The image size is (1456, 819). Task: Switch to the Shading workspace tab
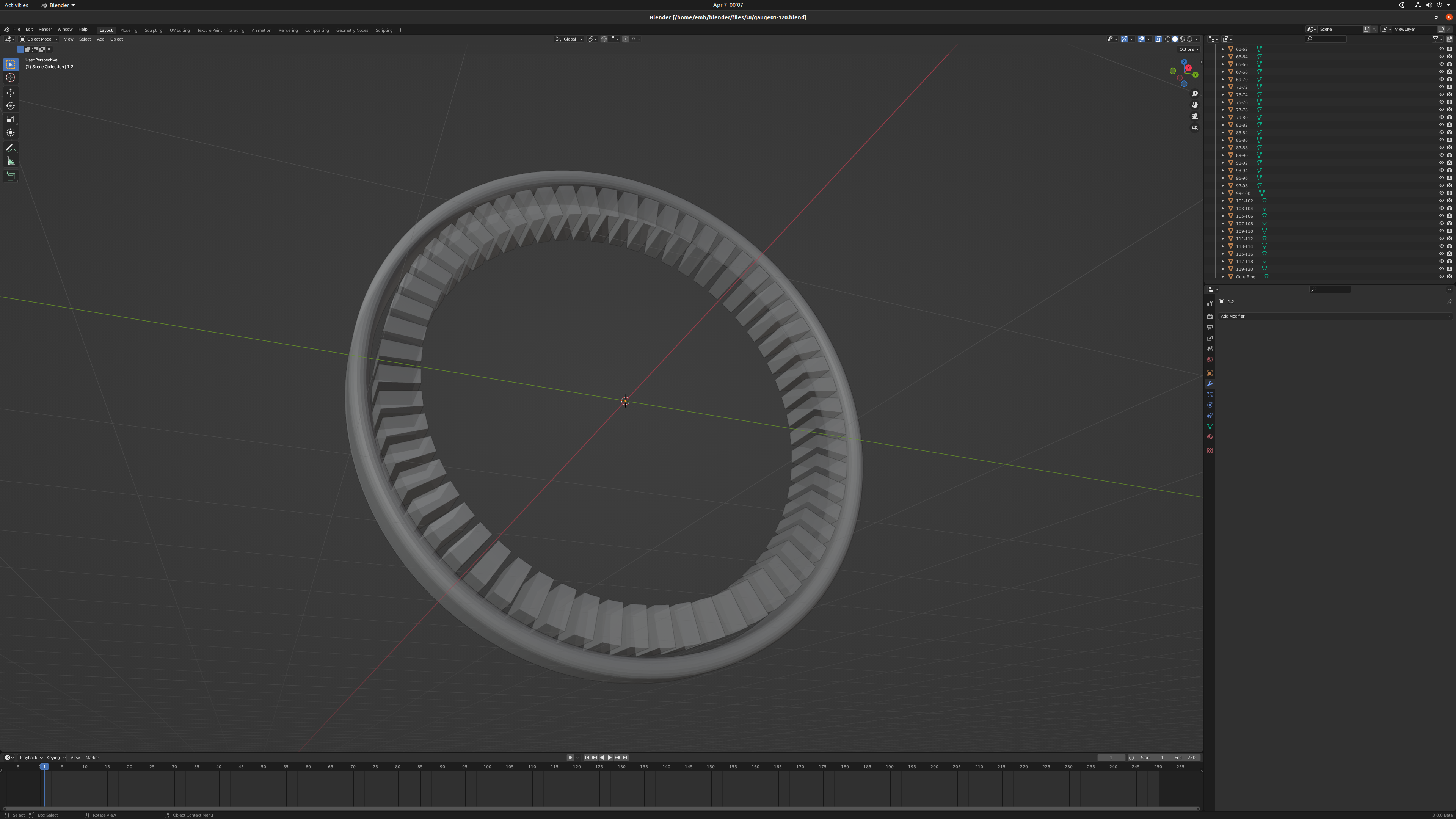[237, 30]
